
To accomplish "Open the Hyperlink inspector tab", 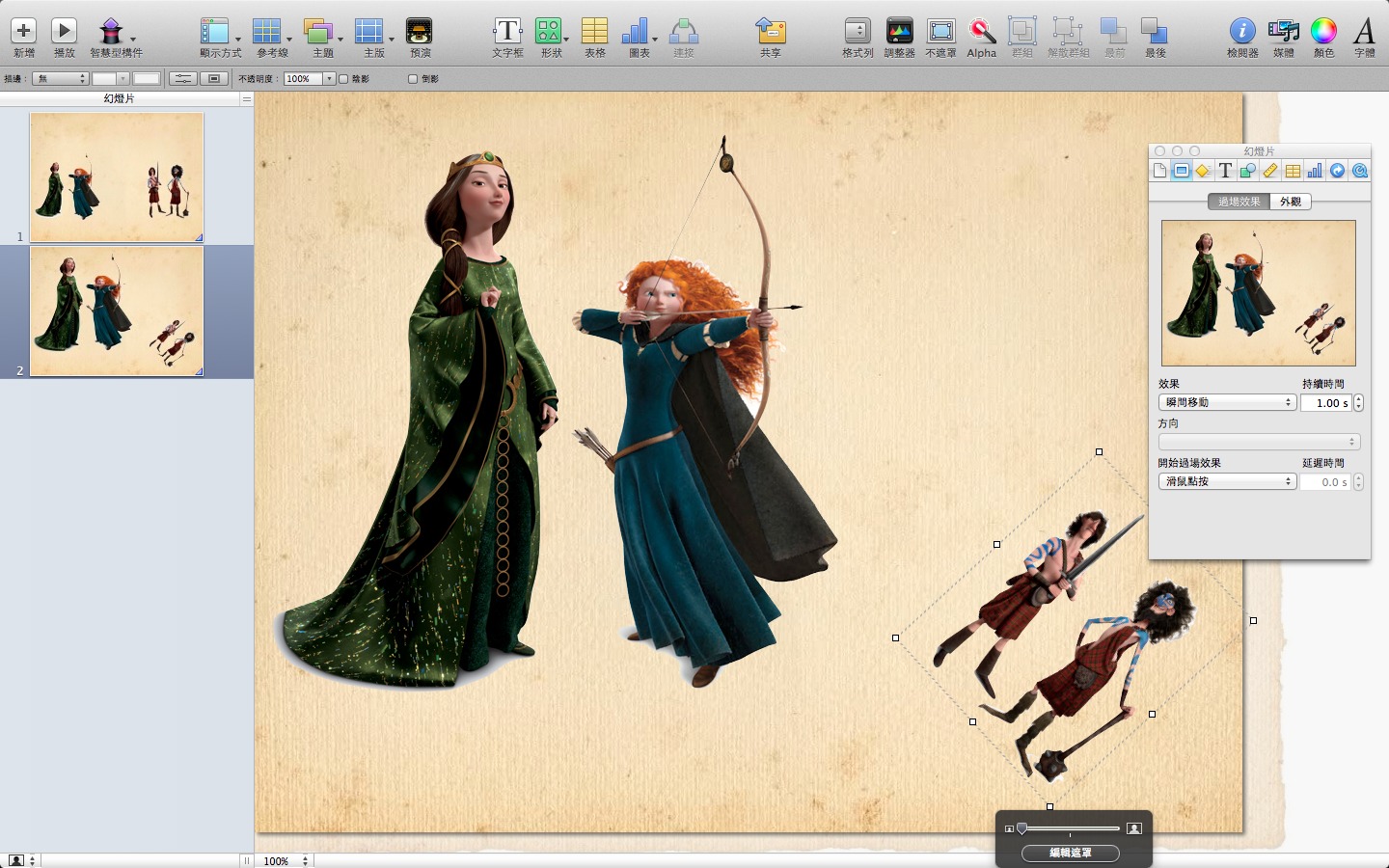I will pyautogui.click(x=1337, y=171).
